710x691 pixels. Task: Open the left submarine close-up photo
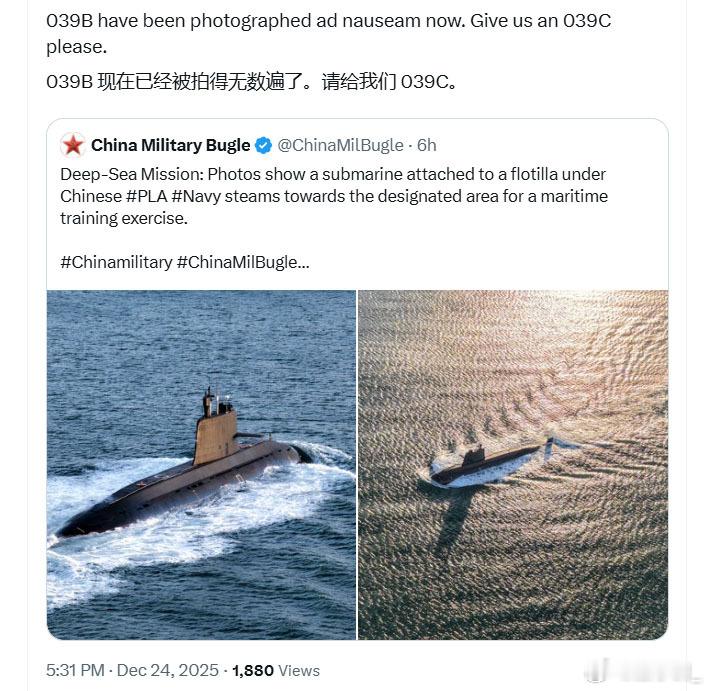click(x=201, y=464)
